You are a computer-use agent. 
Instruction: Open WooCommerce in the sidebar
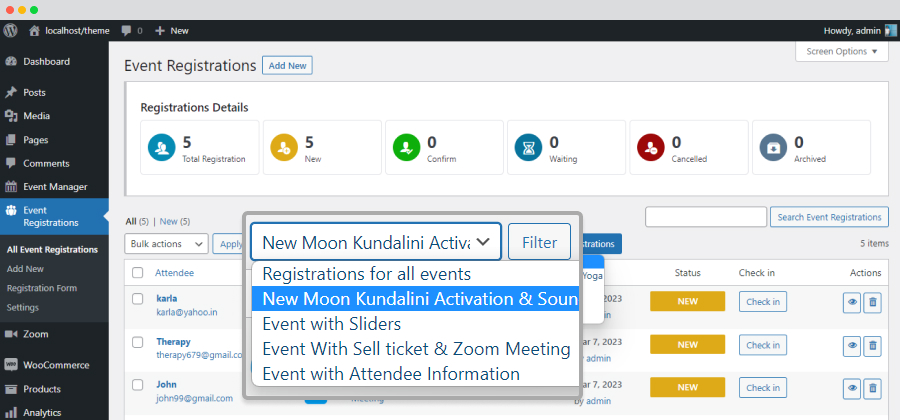click(x=55, y=365)
